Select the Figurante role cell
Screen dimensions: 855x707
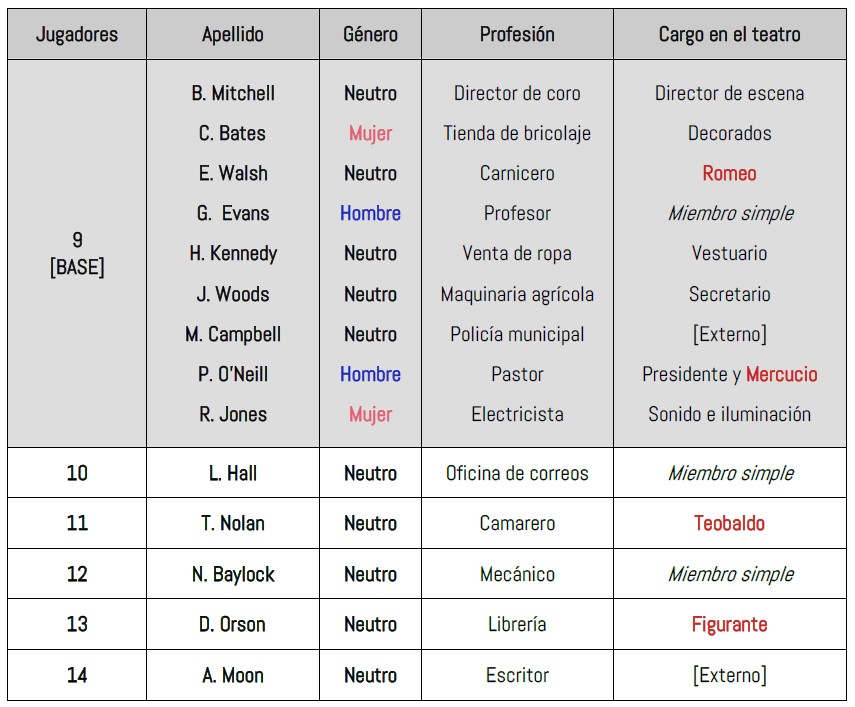[729, 624]
